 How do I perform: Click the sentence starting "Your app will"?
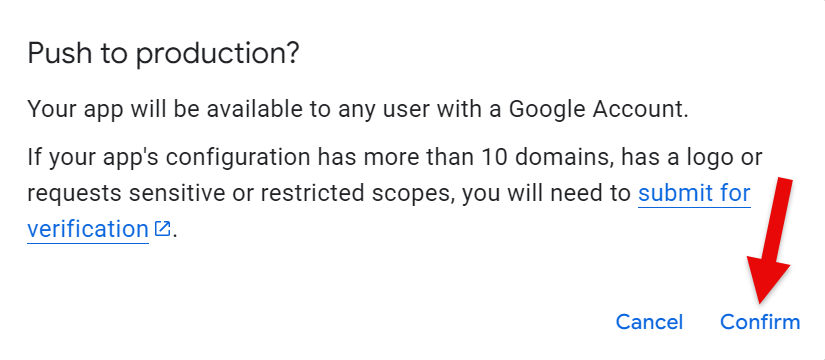(358, 109)
